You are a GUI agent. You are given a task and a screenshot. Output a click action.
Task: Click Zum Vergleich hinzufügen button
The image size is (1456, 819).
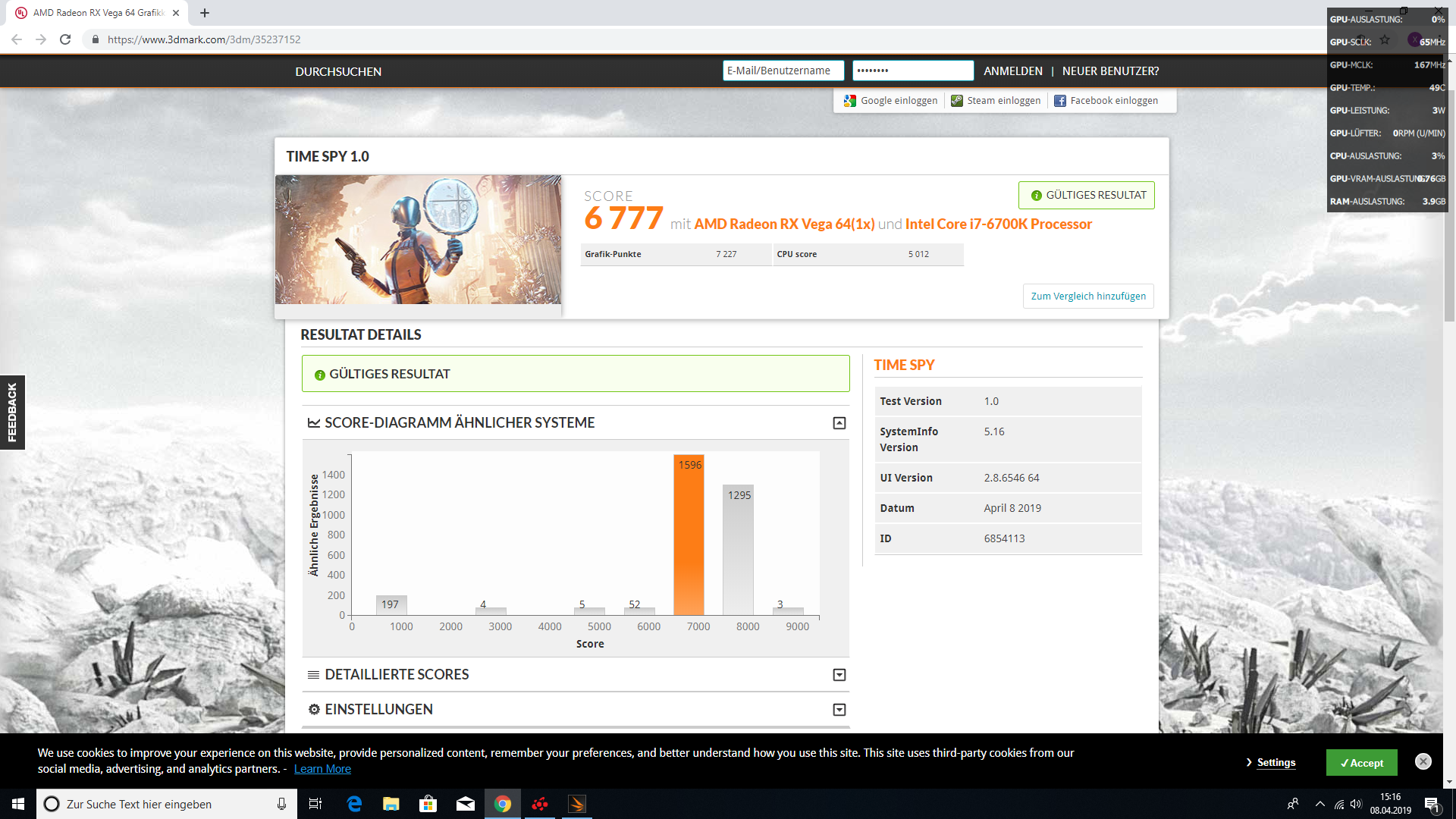coord(1088,297)
